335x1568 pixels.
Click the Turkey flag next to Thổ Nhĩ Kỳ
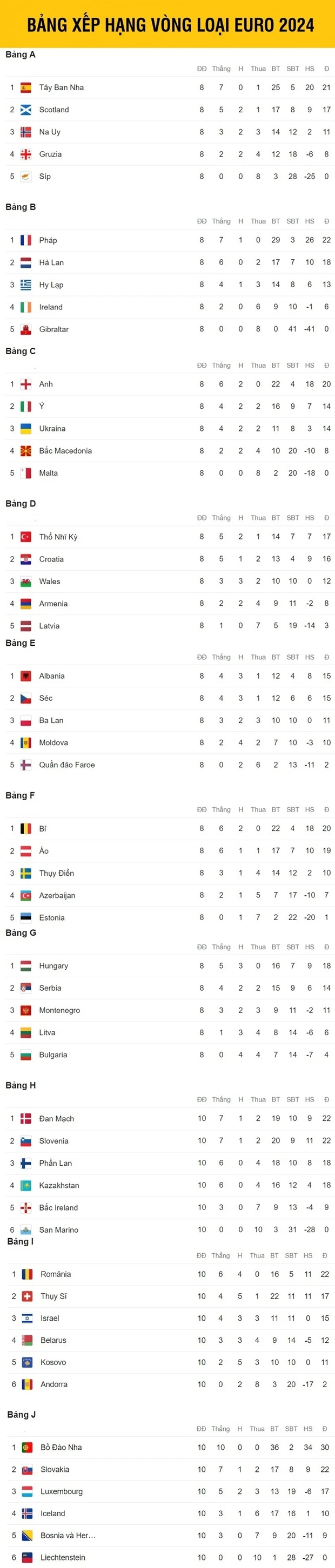25,537
